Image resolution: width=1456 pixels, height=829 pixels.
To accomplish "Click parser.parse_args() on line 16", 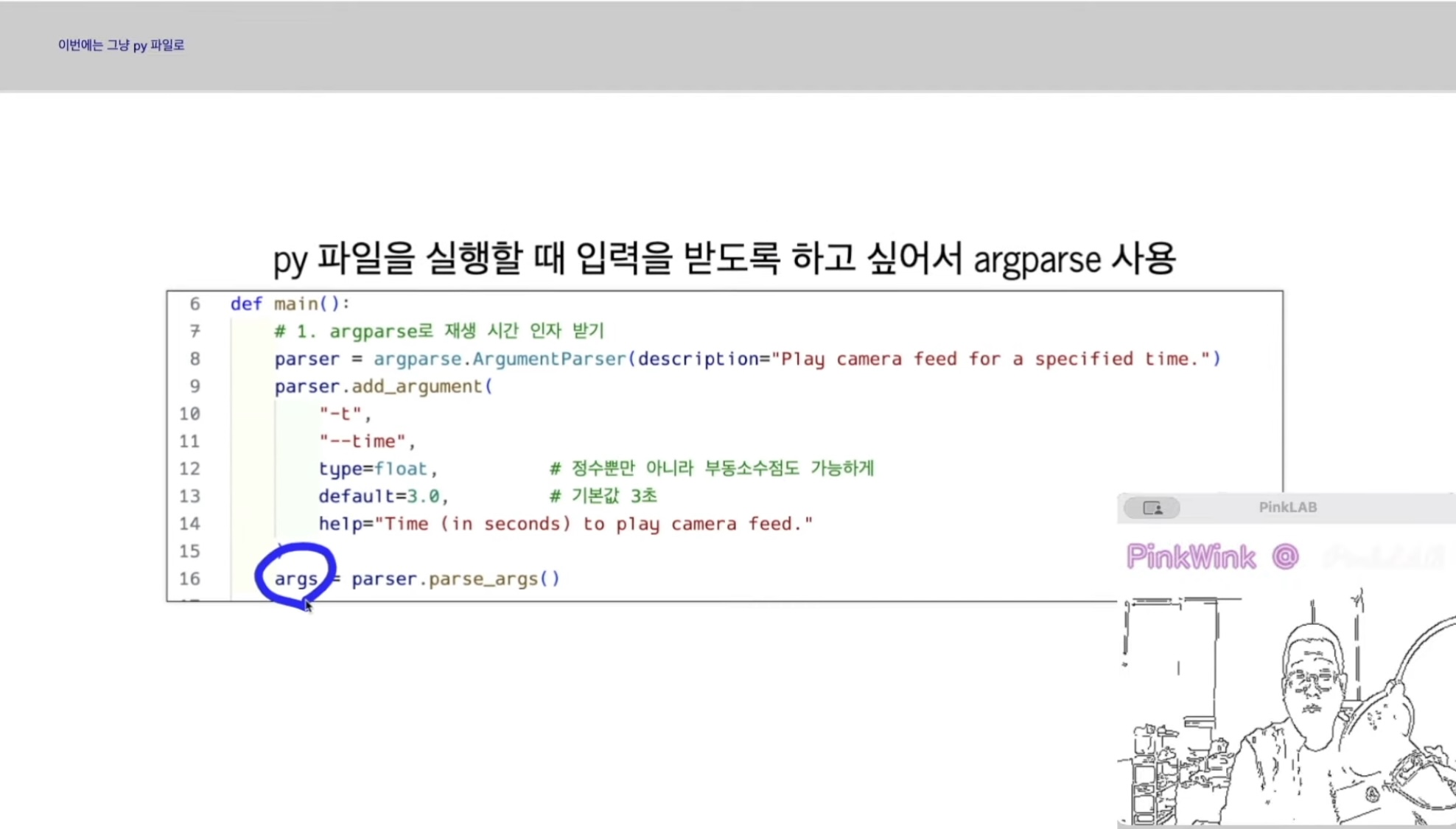I will [455, 578].
